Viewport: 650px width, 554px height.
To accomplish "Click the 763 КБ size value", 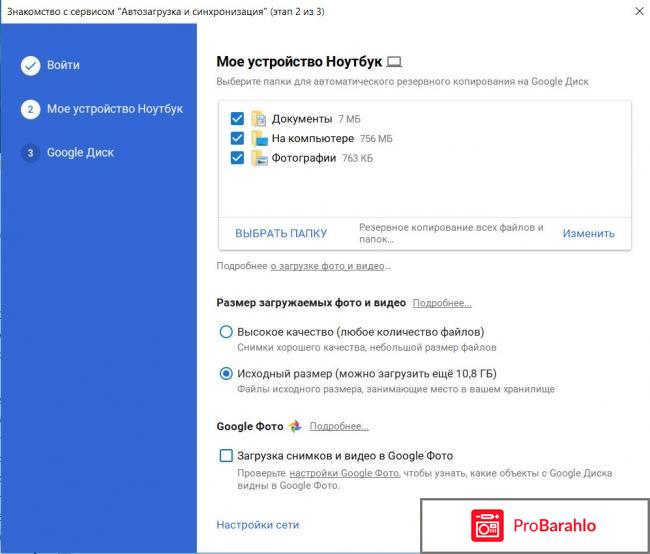I will (x=357, y=158).
